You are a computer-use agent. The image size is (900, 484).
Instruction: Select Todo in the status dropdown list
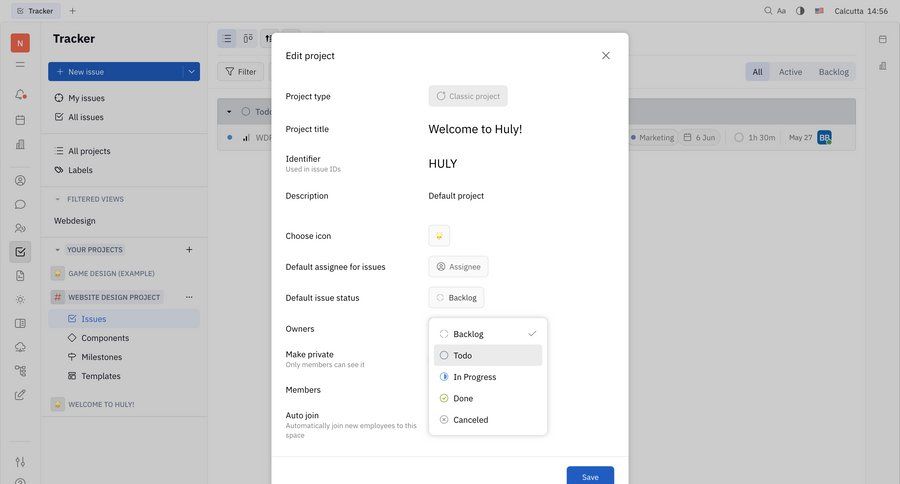click(x=488, y=355)
